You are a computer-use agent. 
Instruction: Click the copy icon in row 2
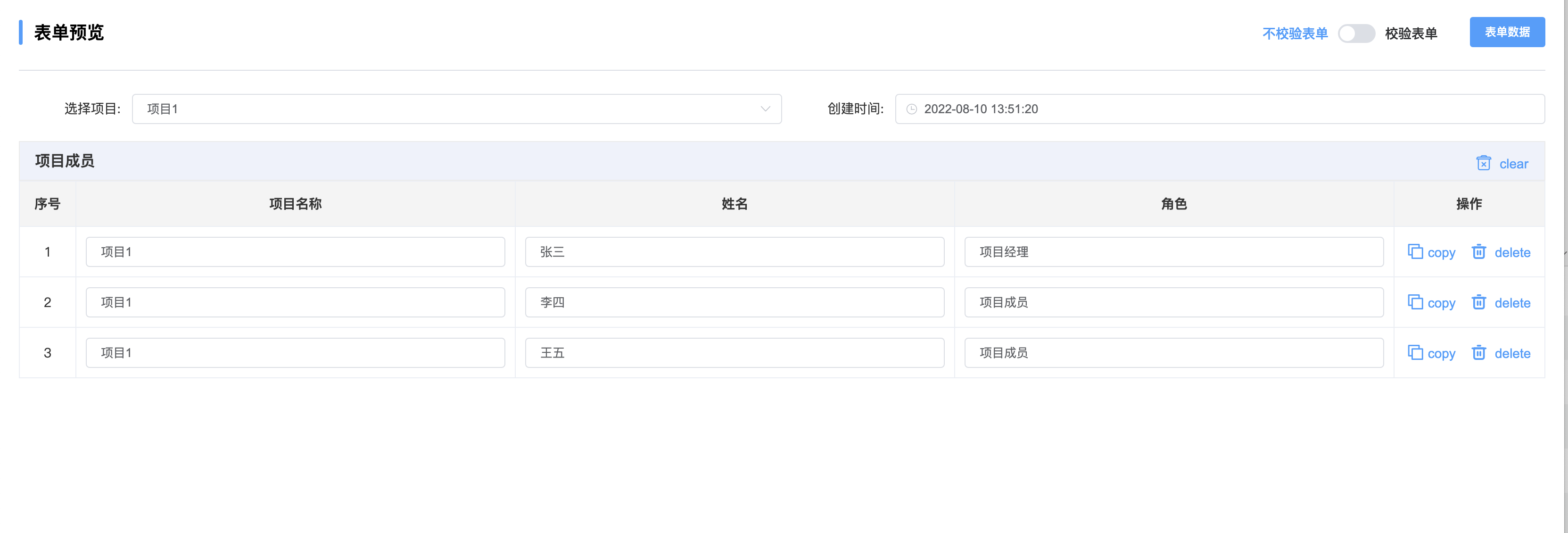point(1415,302)
